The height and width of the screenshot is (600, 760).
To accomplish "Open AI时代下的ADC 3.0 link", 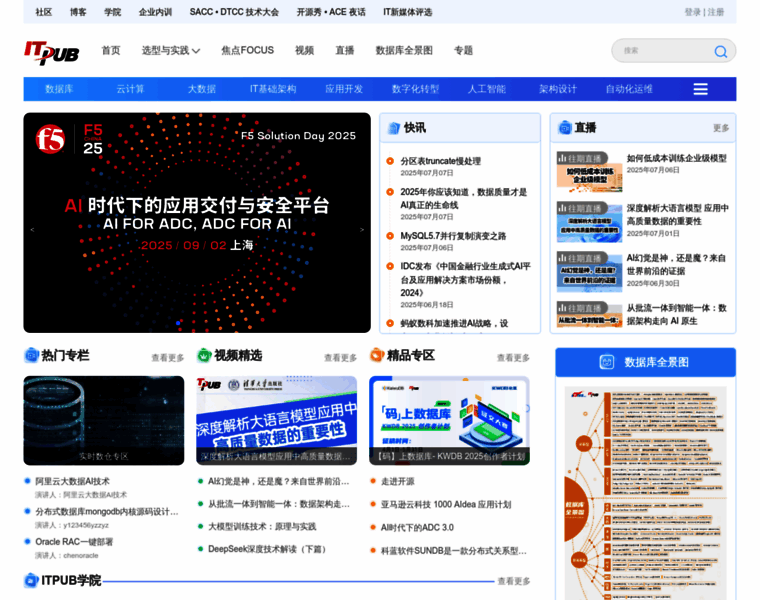I will 417,527.
